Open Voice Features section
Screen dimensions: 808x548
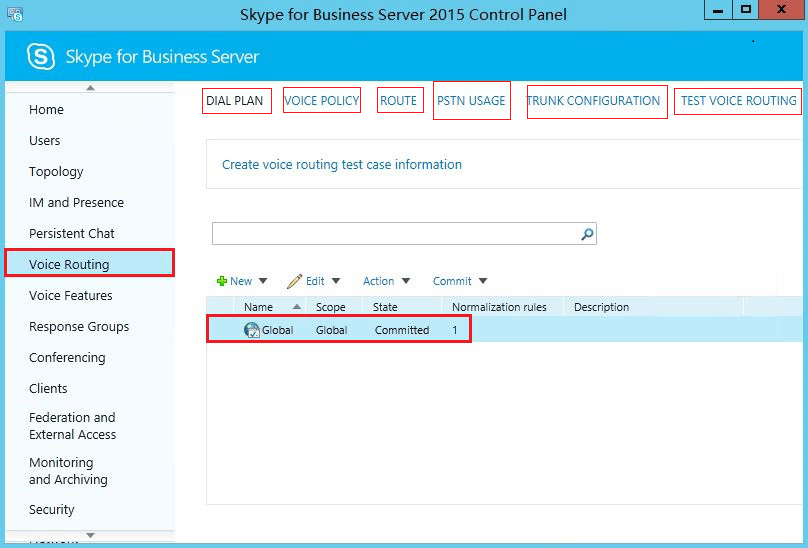tap(71, 295)
